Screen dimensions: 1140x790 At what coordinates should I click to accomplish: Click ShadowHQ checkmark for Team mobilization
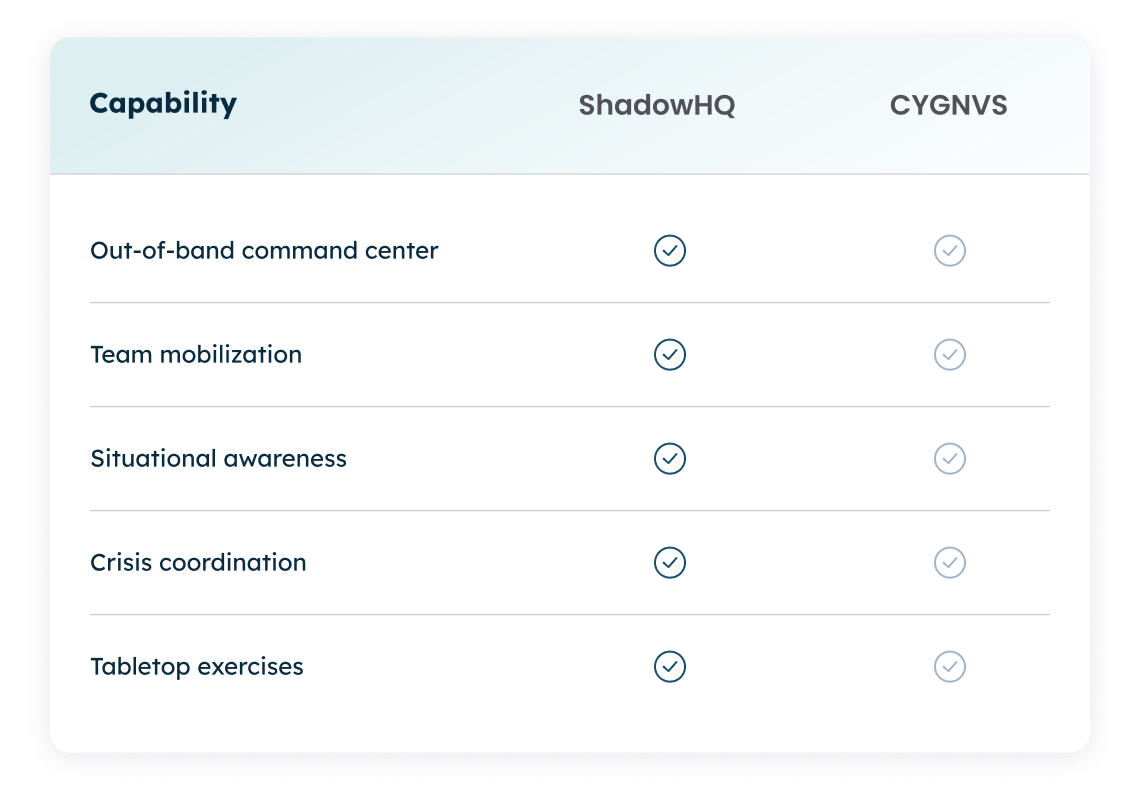click(x=670, y=355)
